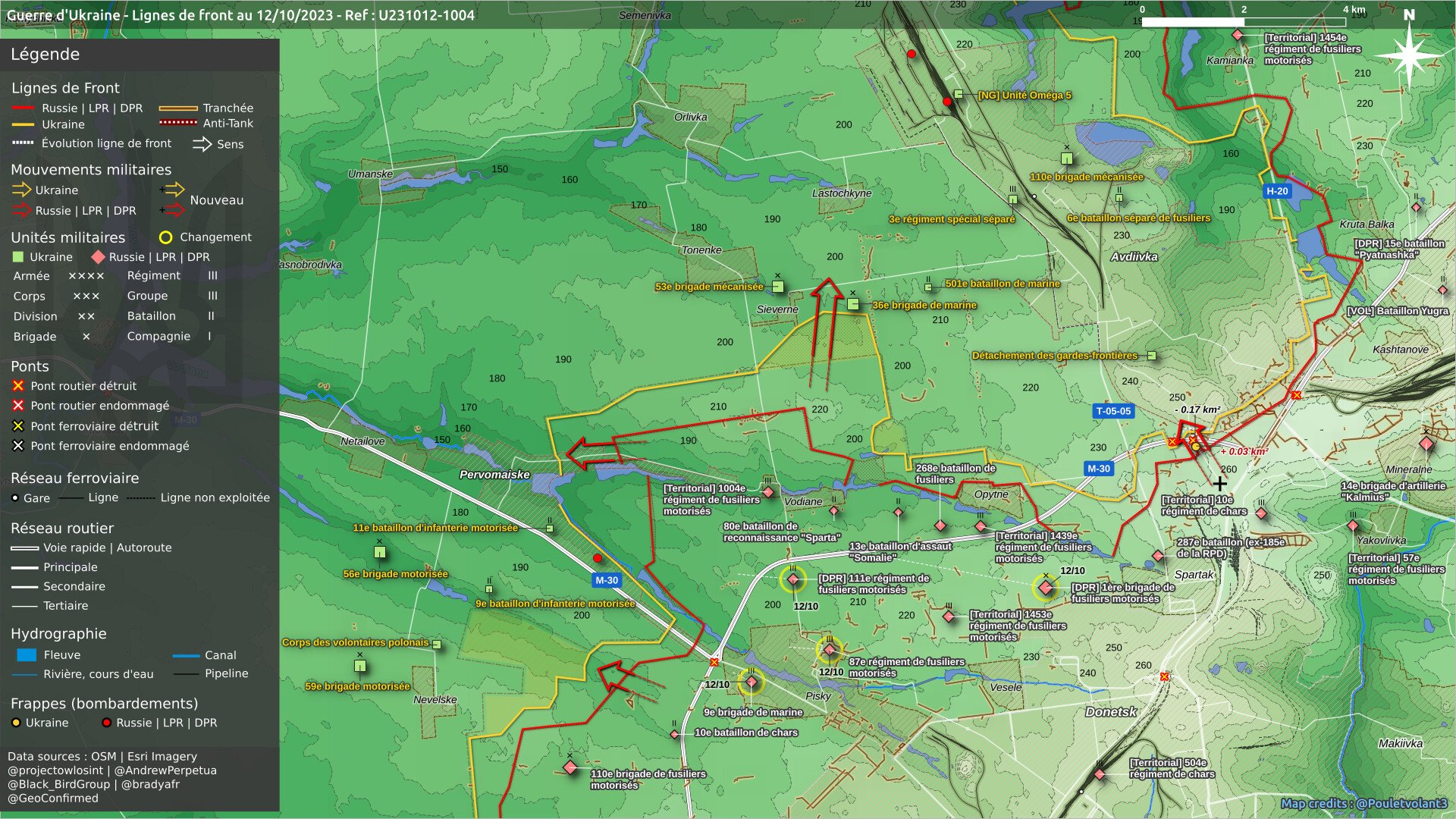Click the Spartak label
1456x819 pixels.
click(x=1194, y=575)
